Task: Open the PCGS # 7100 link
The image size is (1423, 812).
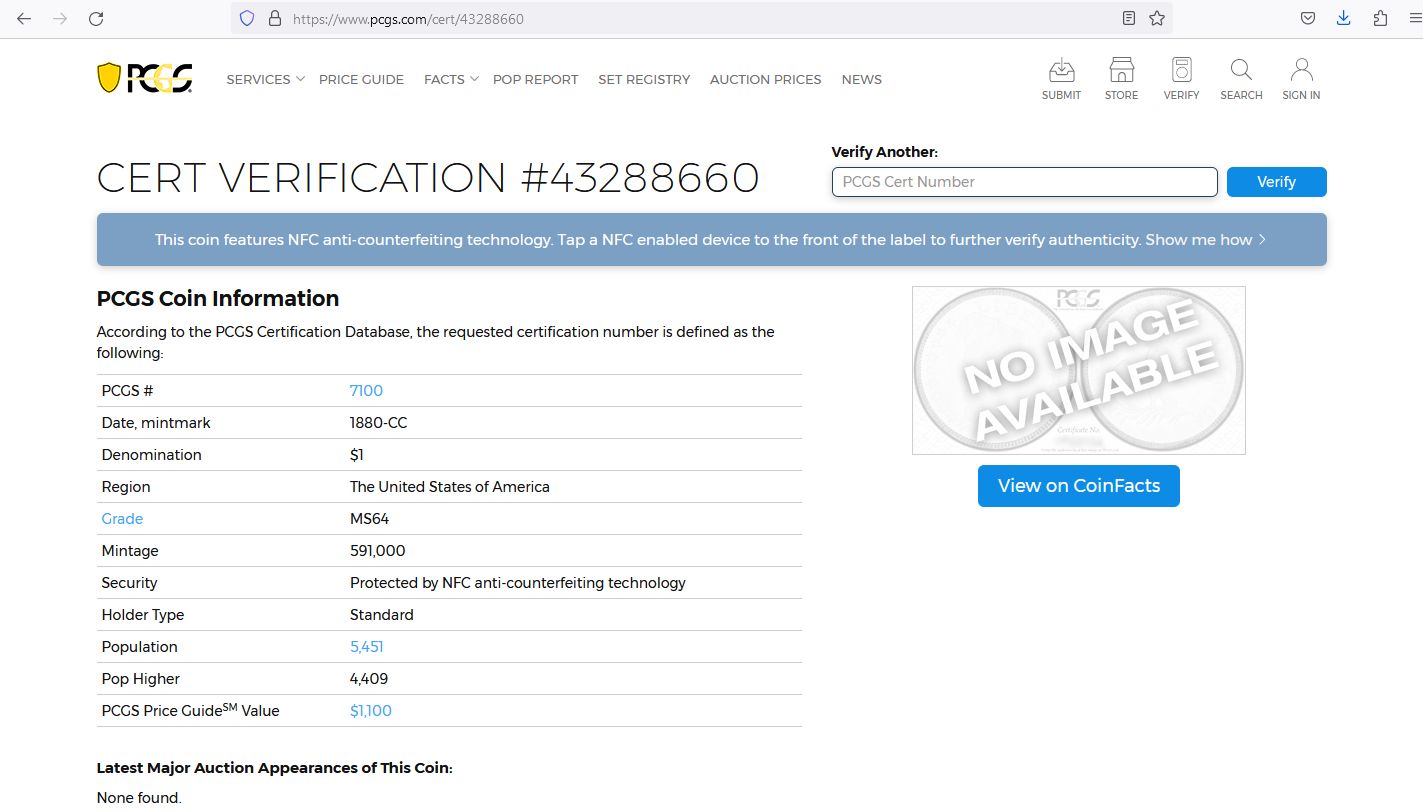Action: (x=366, y=391)
